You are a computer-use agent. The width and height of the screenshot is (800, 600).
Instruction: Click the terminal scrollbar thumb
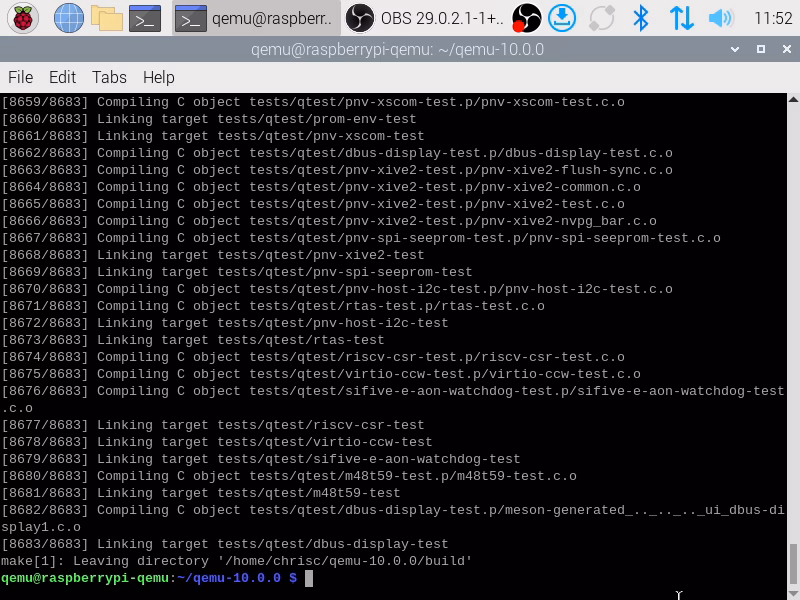(x=793, y=563)
